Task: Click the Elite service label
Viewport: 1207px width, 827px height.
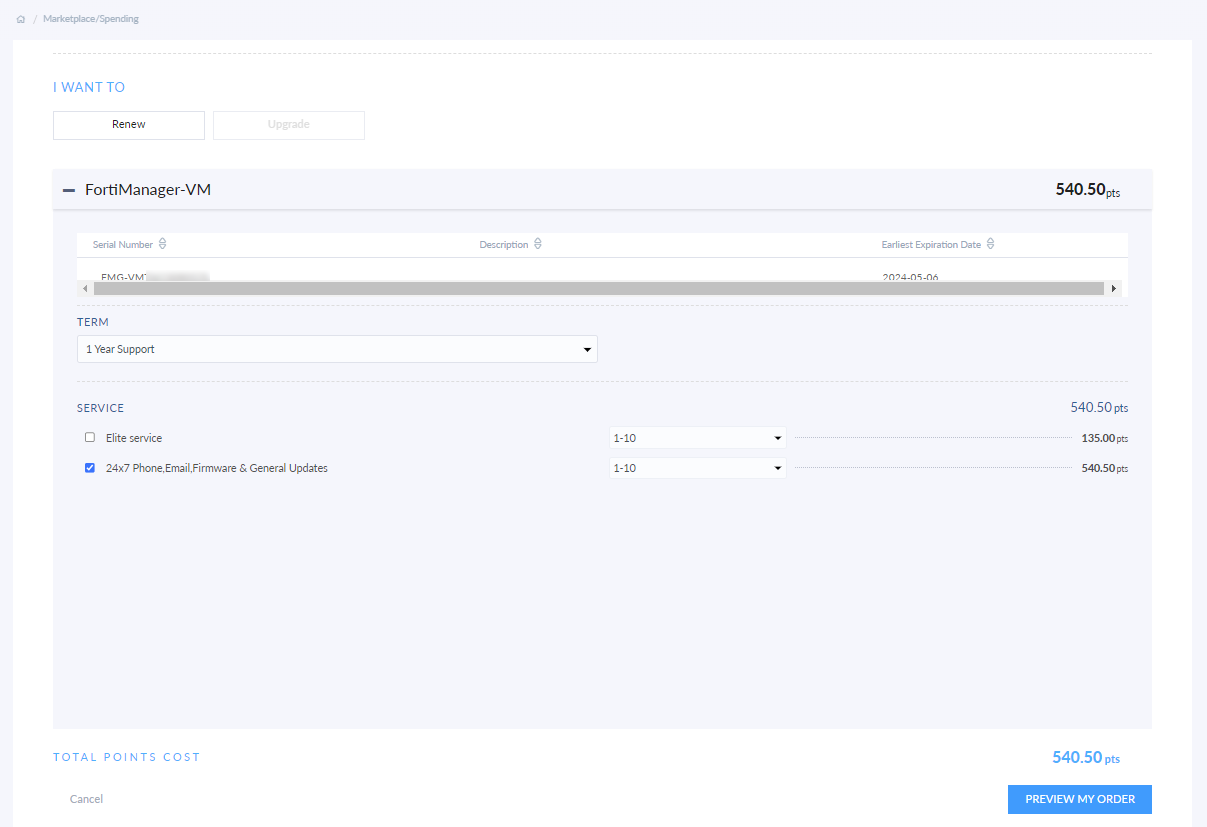Action: click(x=134, y=438)
